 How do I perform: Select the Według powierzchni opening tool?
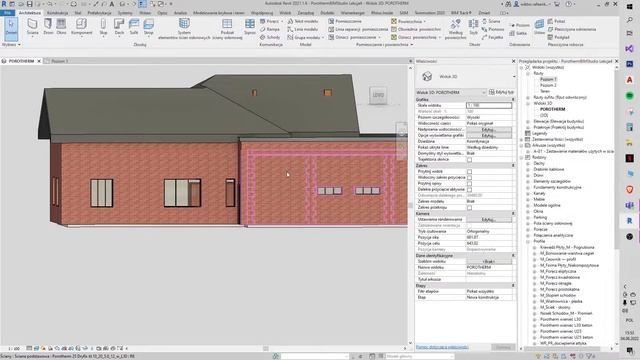coord(456,29)
